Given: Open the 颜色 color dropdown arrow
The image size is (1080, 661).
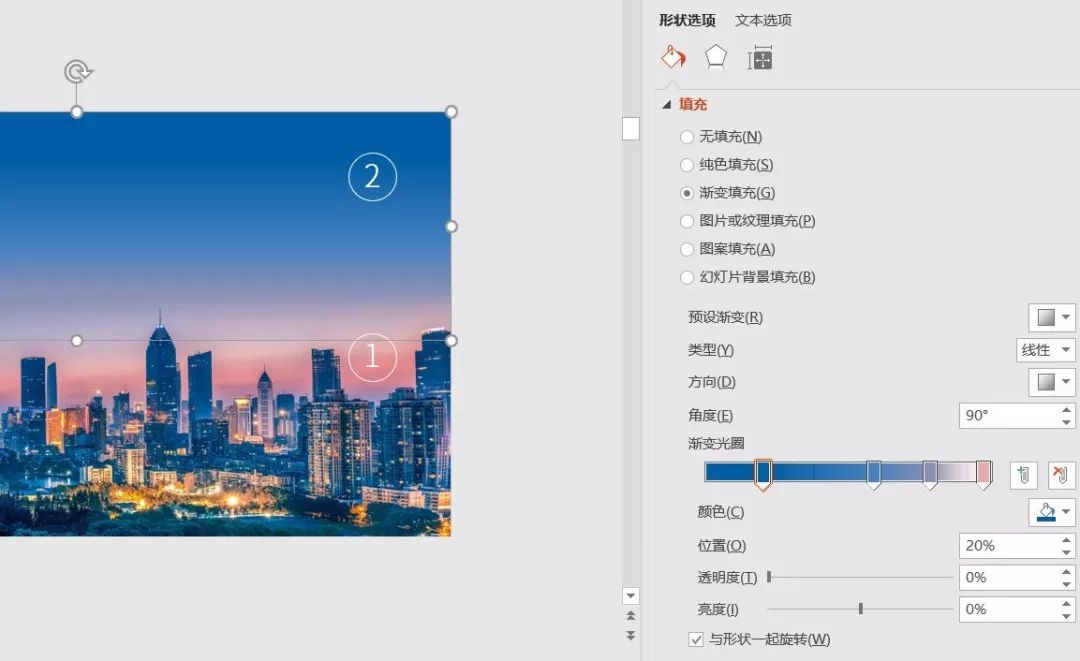Looking at the screenshot, I should tap(1066, 512).
